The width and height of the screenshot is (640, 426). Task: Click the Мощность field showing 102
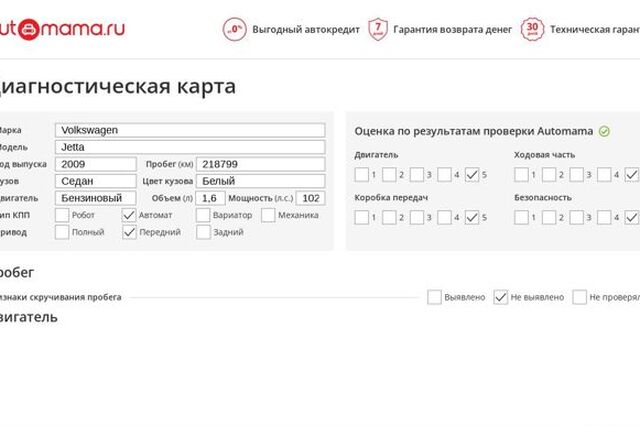pyautogui.click(x=311, y=198)
